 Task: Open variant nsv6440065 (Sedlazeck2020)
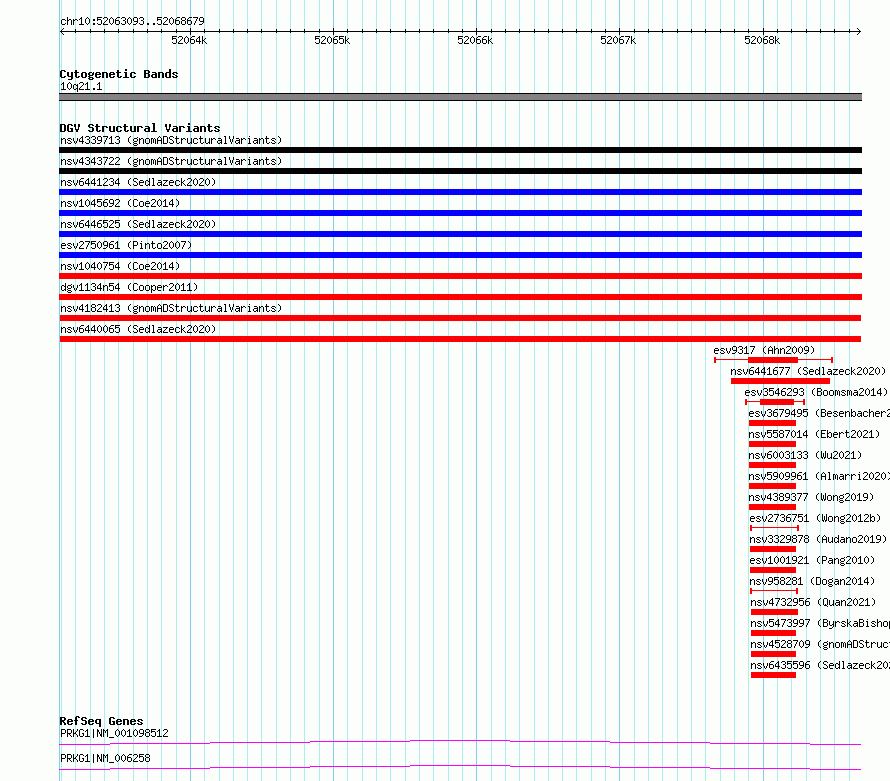pyautogui.click(x=138, y=329)
